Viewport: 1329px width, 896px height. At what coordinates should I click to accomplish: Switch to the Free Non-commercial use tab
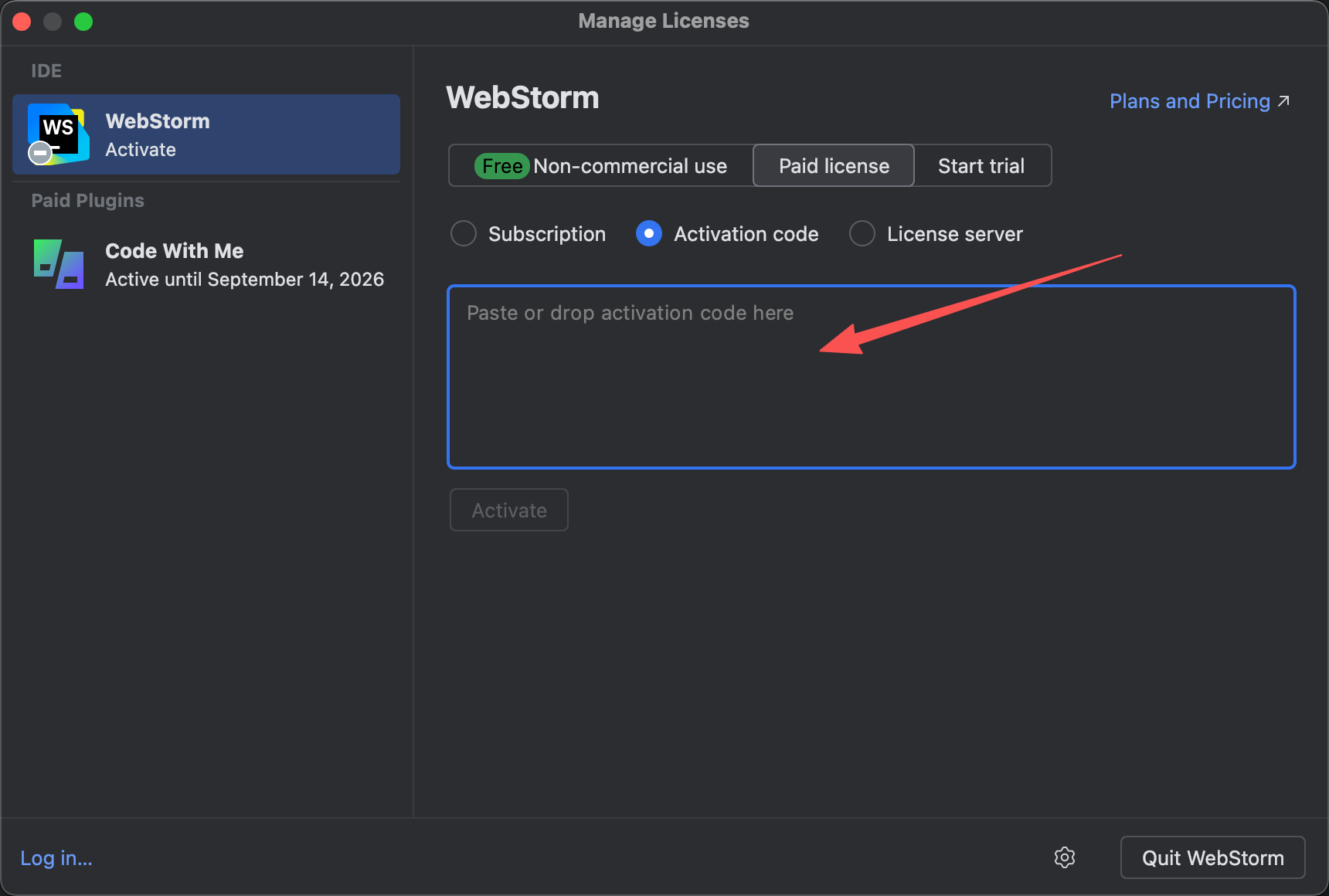(x=601, y=165)
